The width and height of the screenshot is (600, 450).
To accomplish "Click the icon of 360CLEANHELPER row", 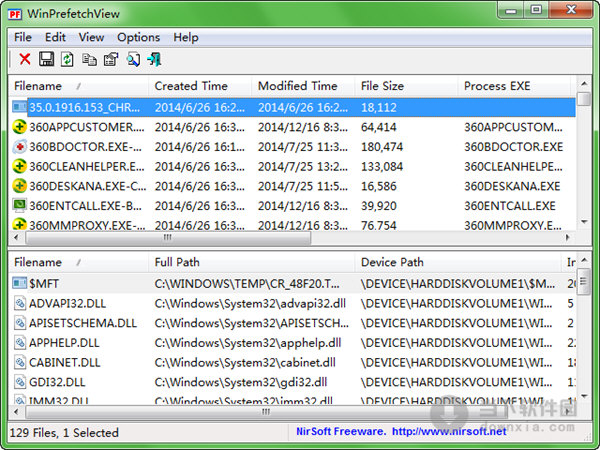I will (x=19, y=166).
